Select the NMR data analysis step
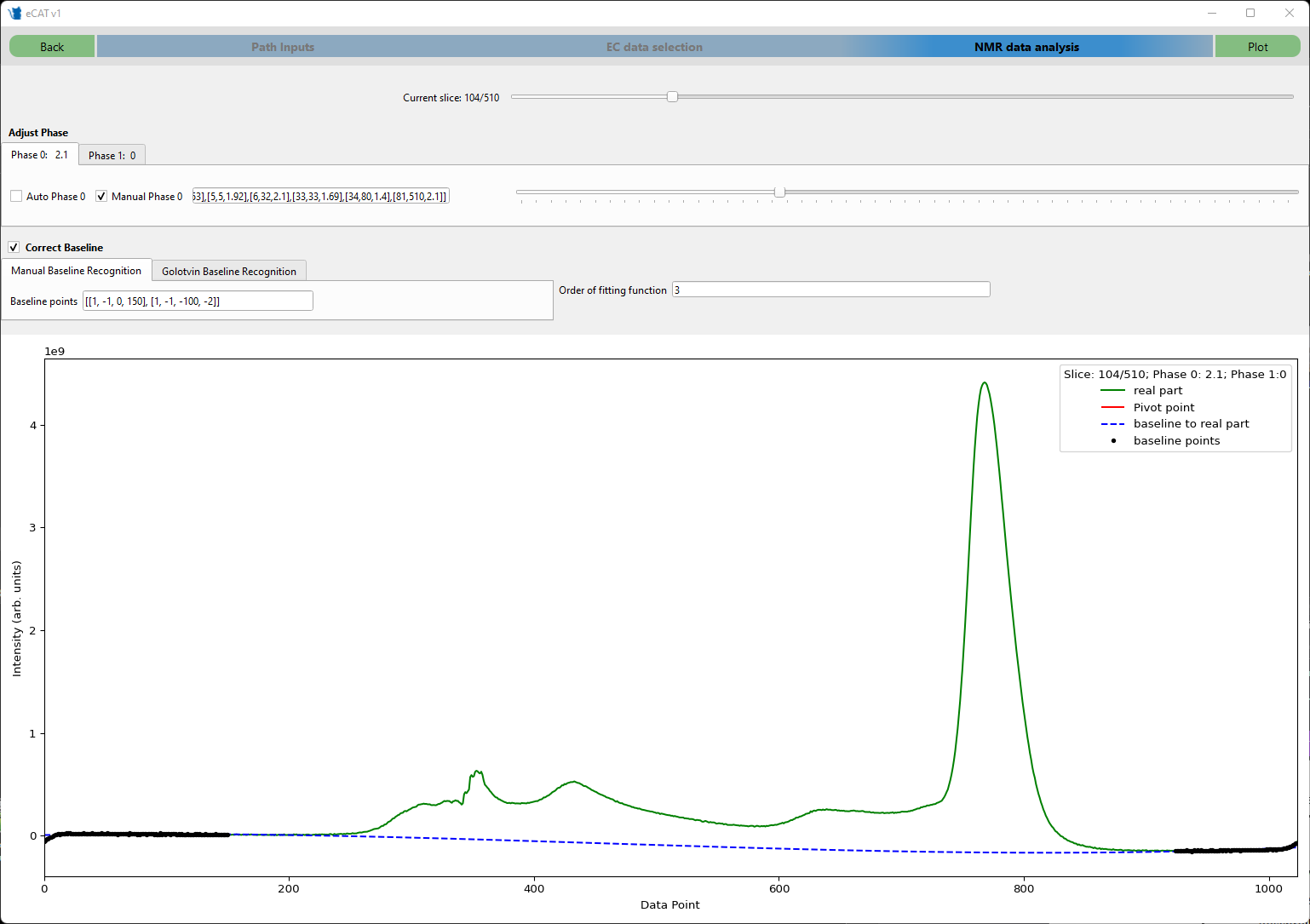The width and height of the screenshot is (1310, 924). [1026, 47]
